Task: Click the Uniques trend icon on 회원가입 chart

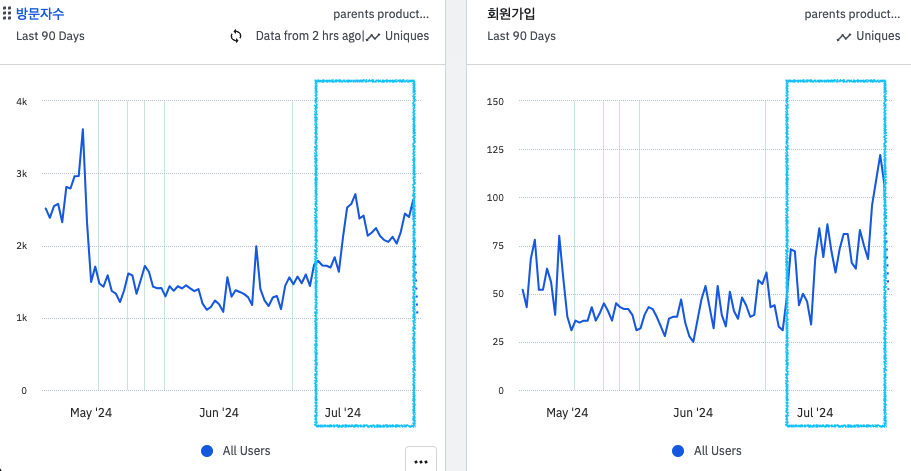Action: point(844,36)
